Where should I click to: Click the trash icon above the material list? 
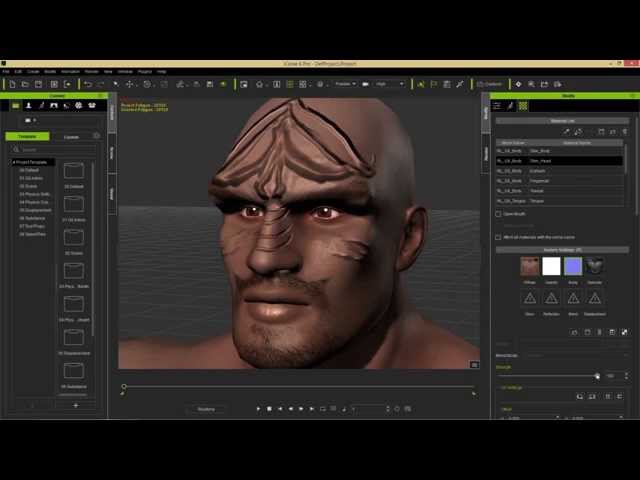pyautogui.click(x=625, y=131)
